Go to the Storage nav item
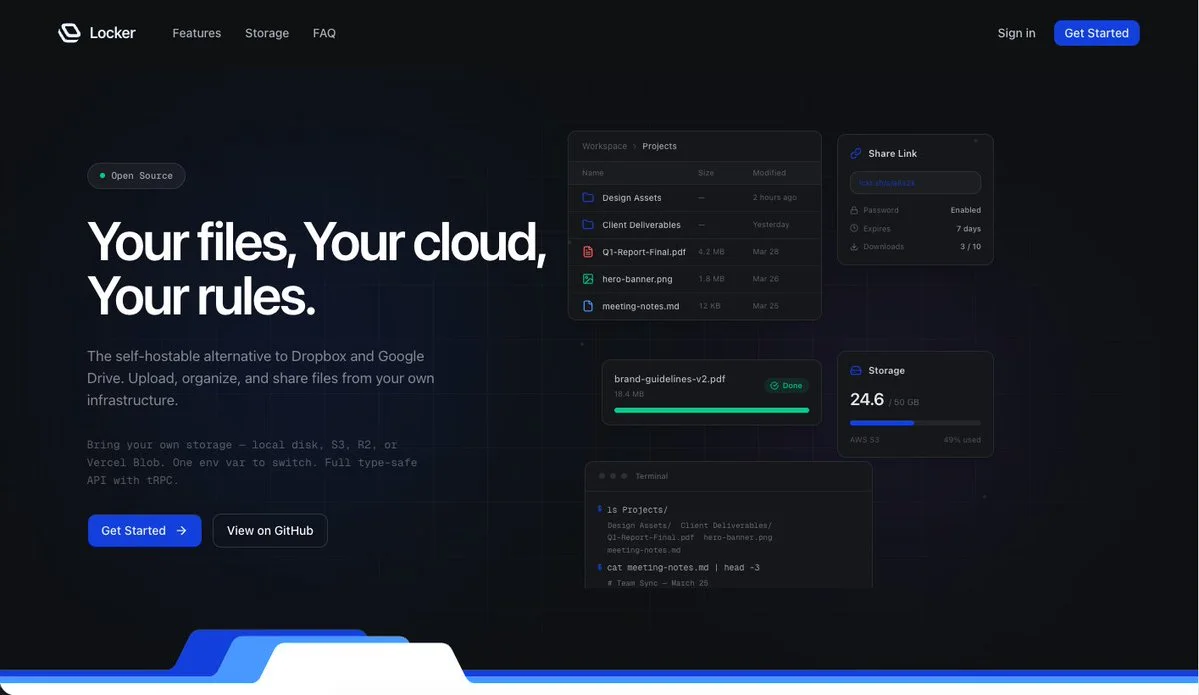 (267, 33)
